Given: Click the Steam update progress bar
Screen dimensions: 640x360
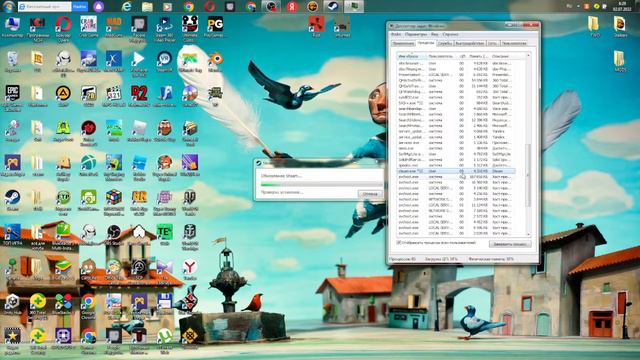Looking at the screenshot, I should click(x=322, y=184).
